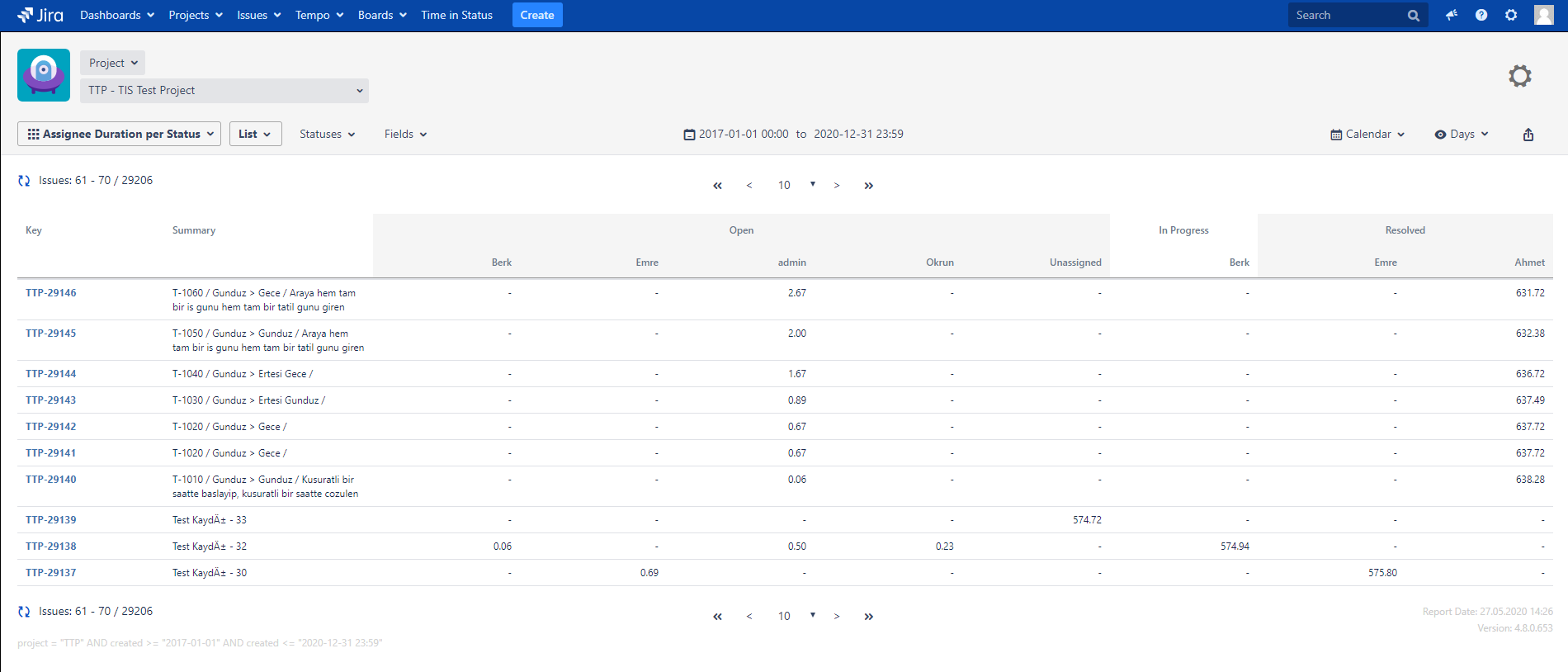The image size is (1568, 672).
Task: Open the Days time unit dropdown
Action: click(1462, 135)
